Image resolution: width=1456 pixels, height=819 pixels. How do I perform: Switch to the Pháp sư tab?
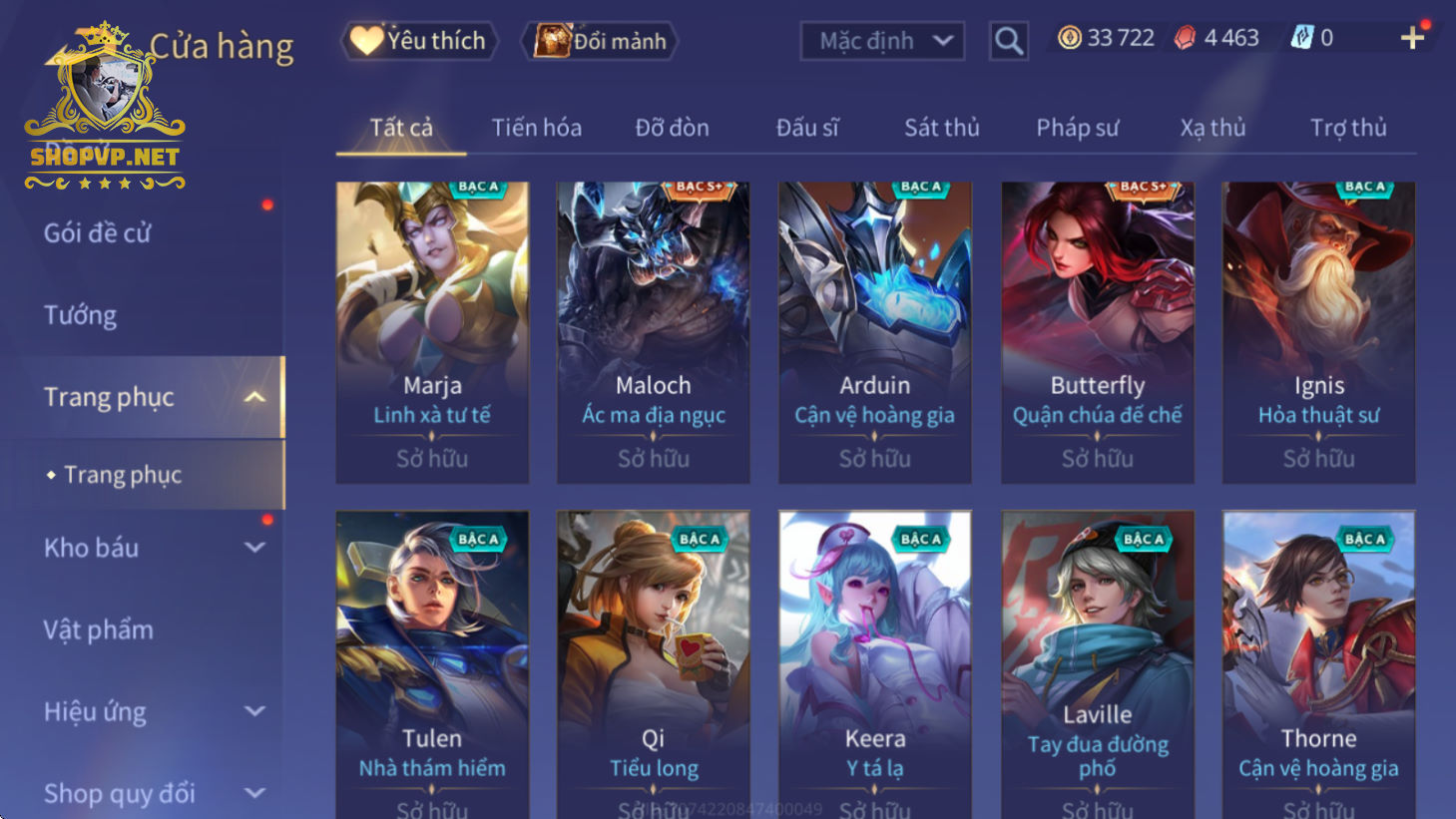pyautogui.click(x=1077, y=128)
